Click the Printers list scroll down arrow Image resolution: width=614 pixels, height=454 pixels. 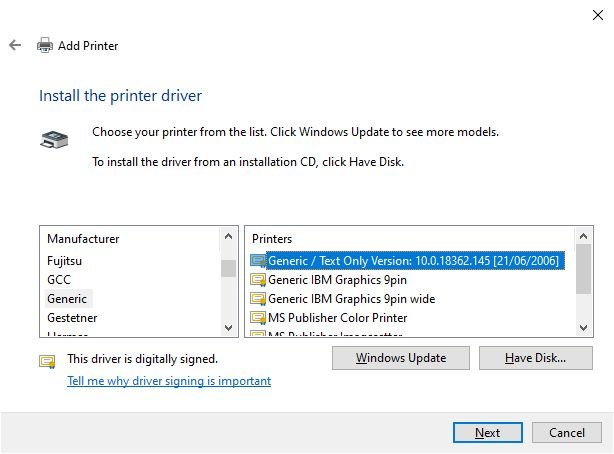(583, 327)
